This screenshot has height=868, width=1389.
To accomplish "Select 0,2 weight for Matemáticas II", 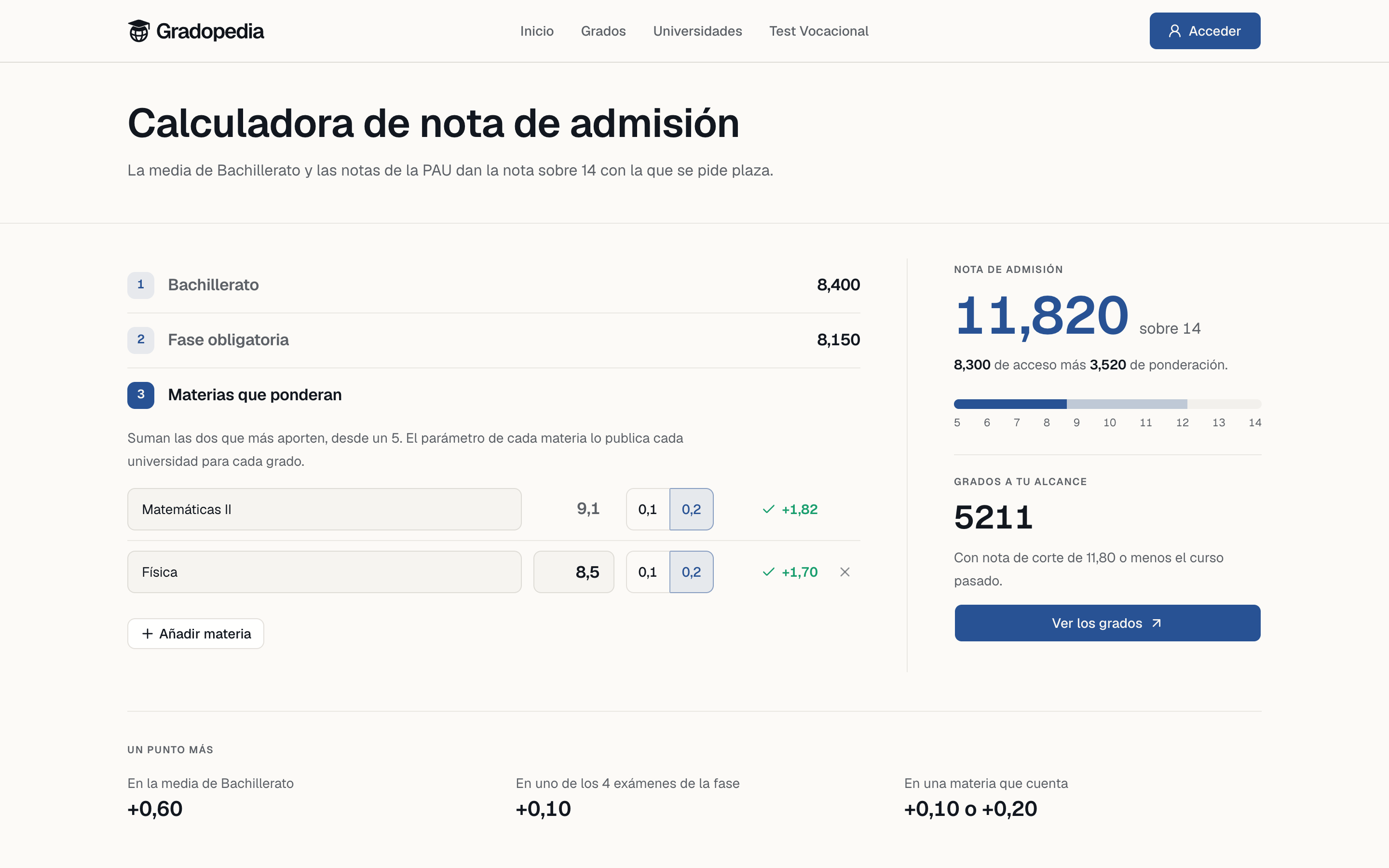I will (x=691, y=509).
